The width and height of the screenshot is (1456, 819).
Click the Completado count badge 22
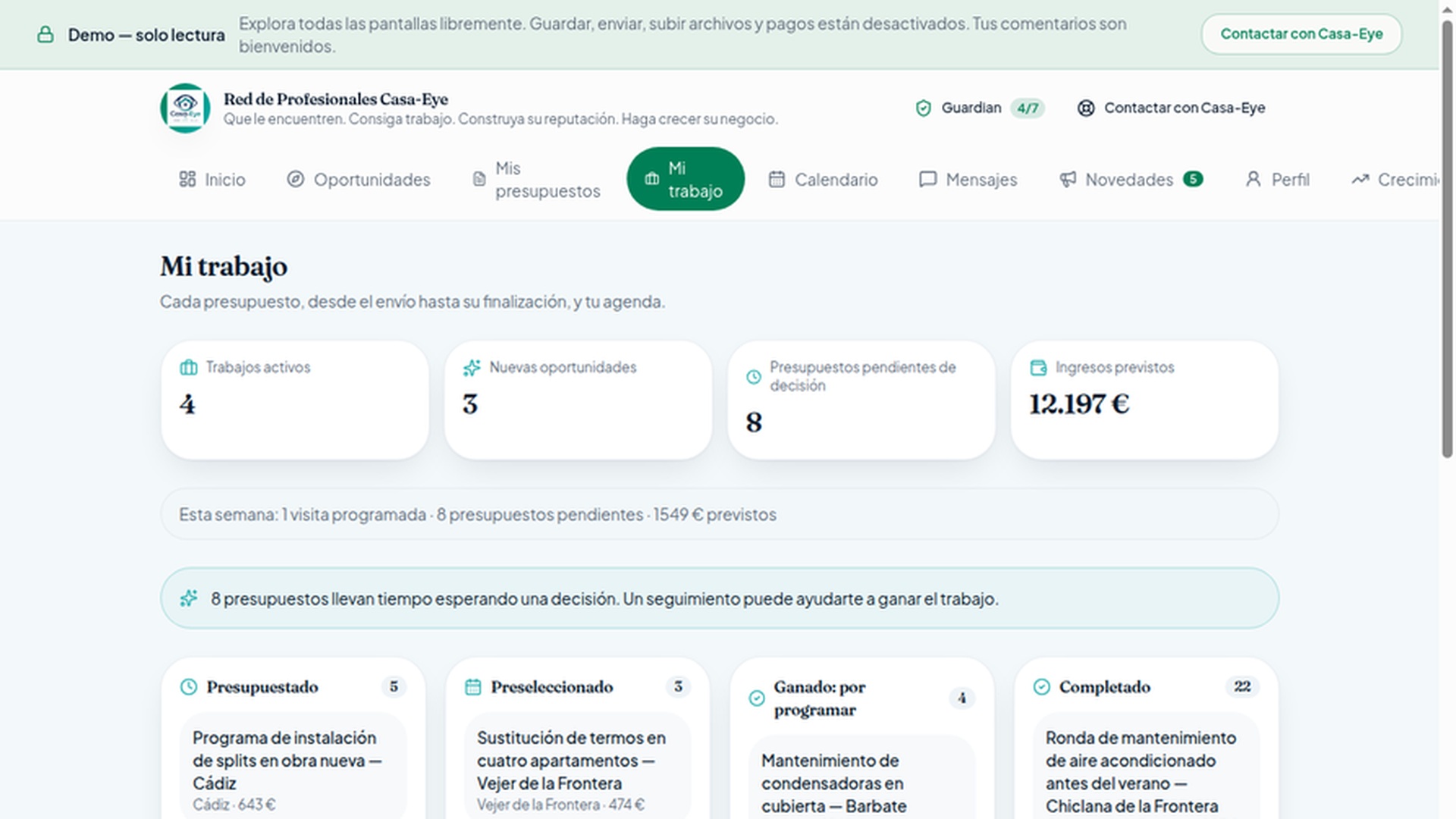(x=1242, y=687)
